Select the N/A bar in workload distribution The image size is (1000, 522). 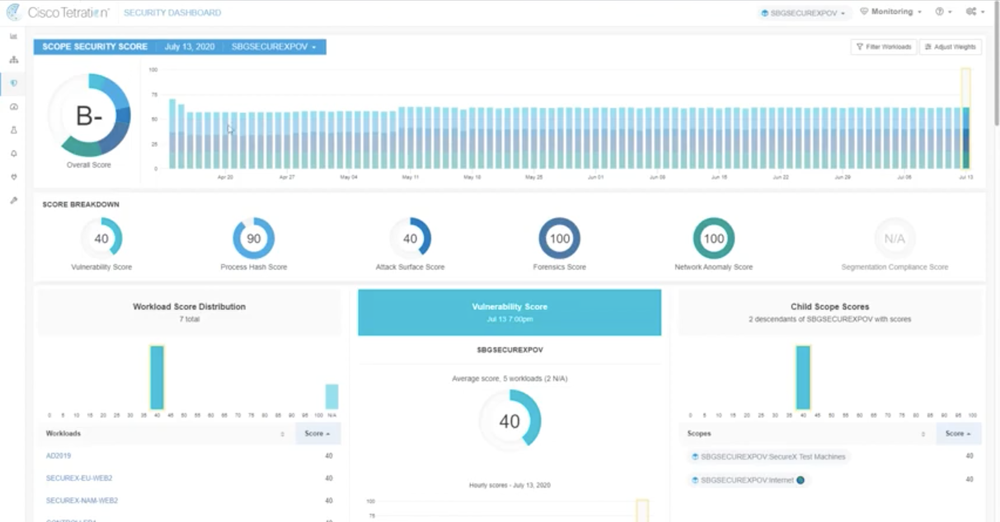point(332,396)
